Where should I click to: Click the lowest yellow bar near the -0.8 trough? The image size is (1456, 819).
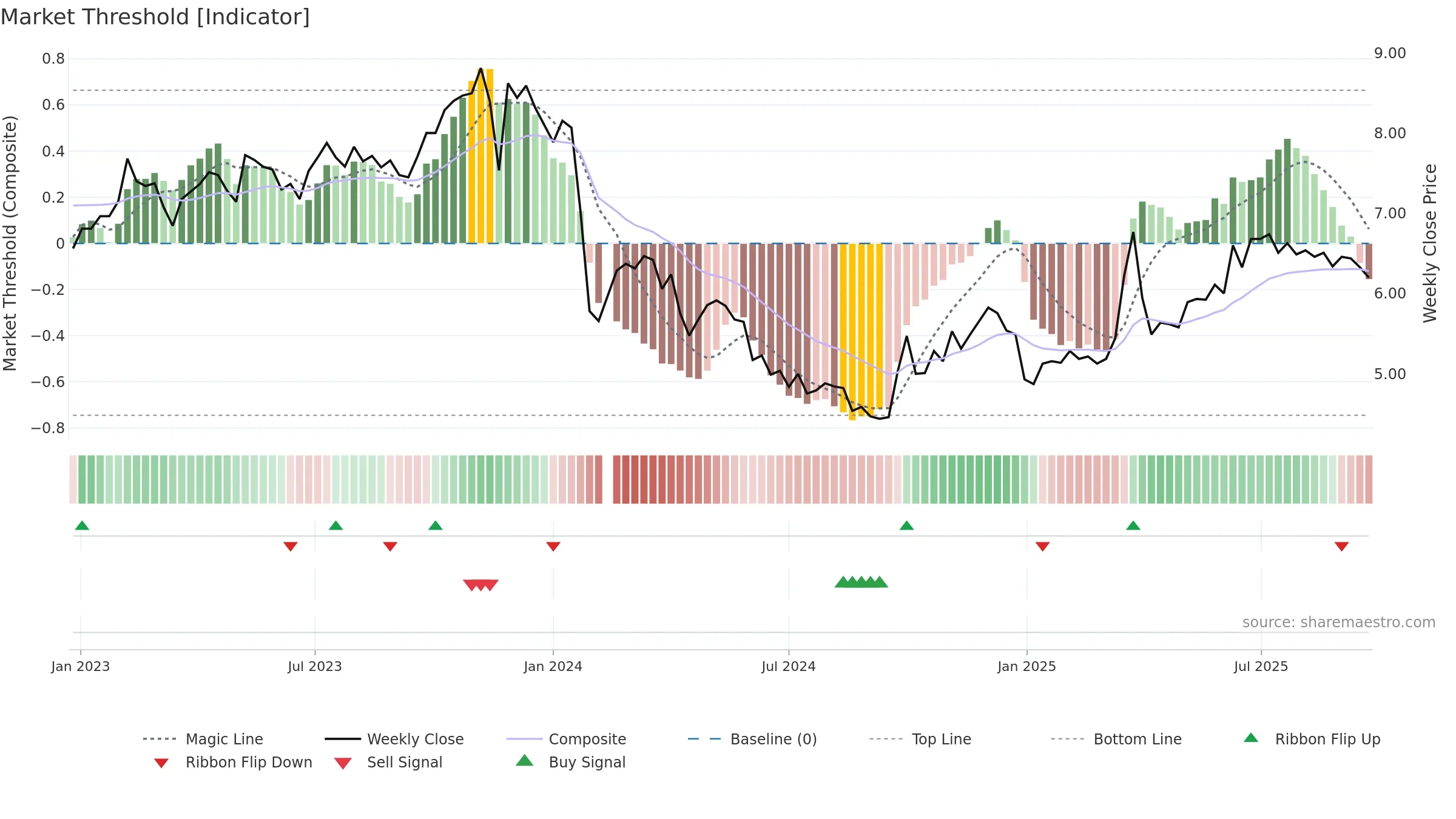(852, 332)
